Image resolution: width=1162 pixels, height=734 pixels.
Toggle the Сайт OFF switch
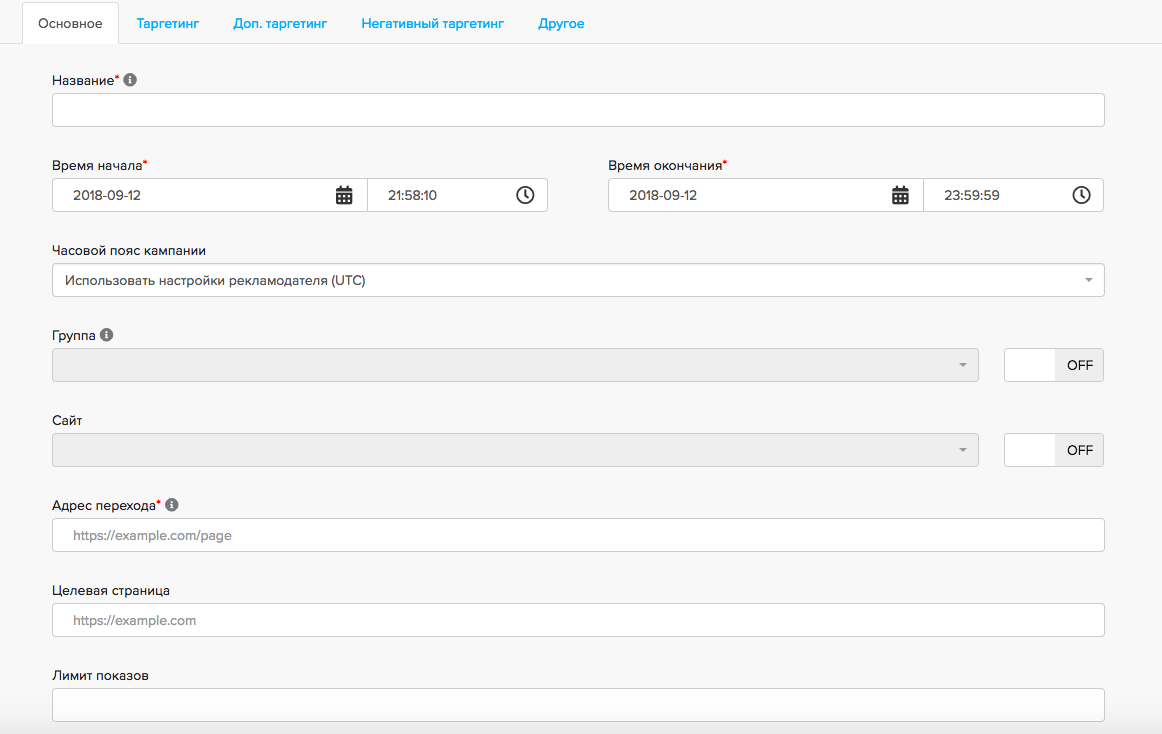(x=1053, y=450)
